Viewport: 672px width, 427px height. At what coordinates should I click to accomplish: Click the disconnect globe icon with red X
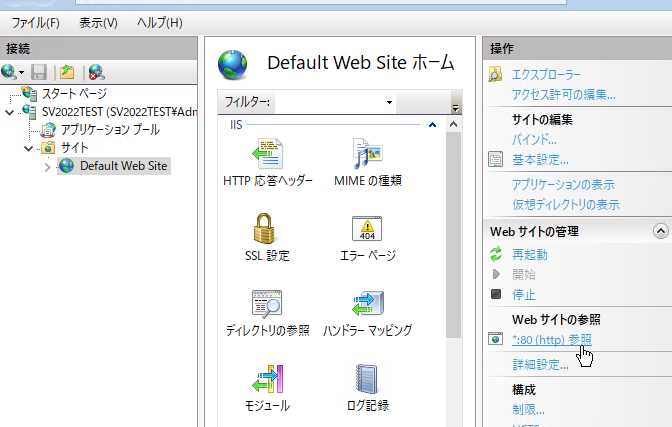pyautogui.click(x=96, y=72)
